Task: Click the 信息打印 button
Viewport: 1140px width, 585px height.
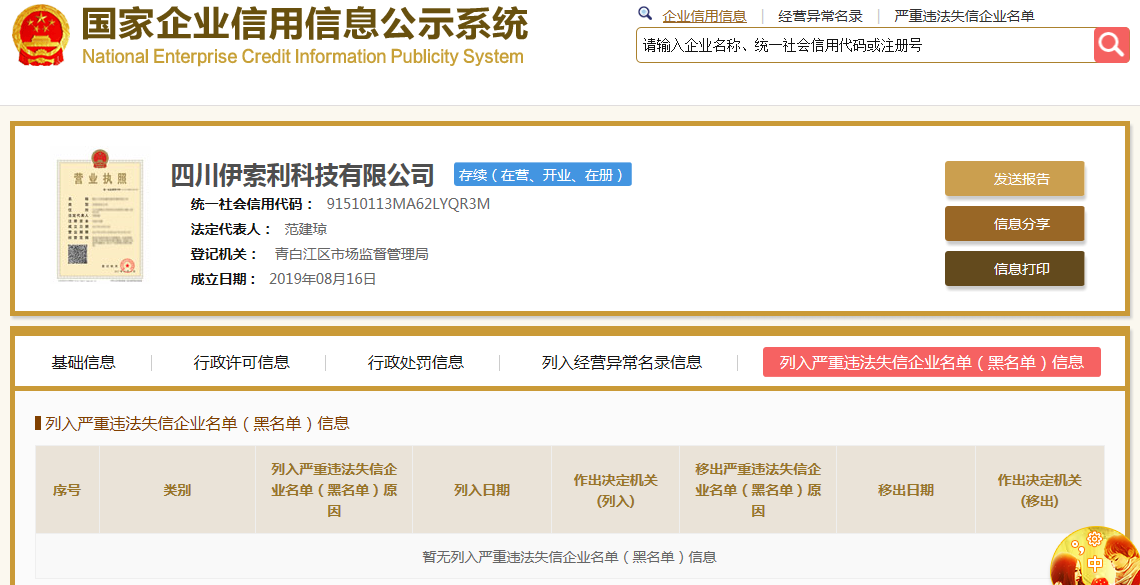Action: pyautogui.click(x=1014, y=269)
